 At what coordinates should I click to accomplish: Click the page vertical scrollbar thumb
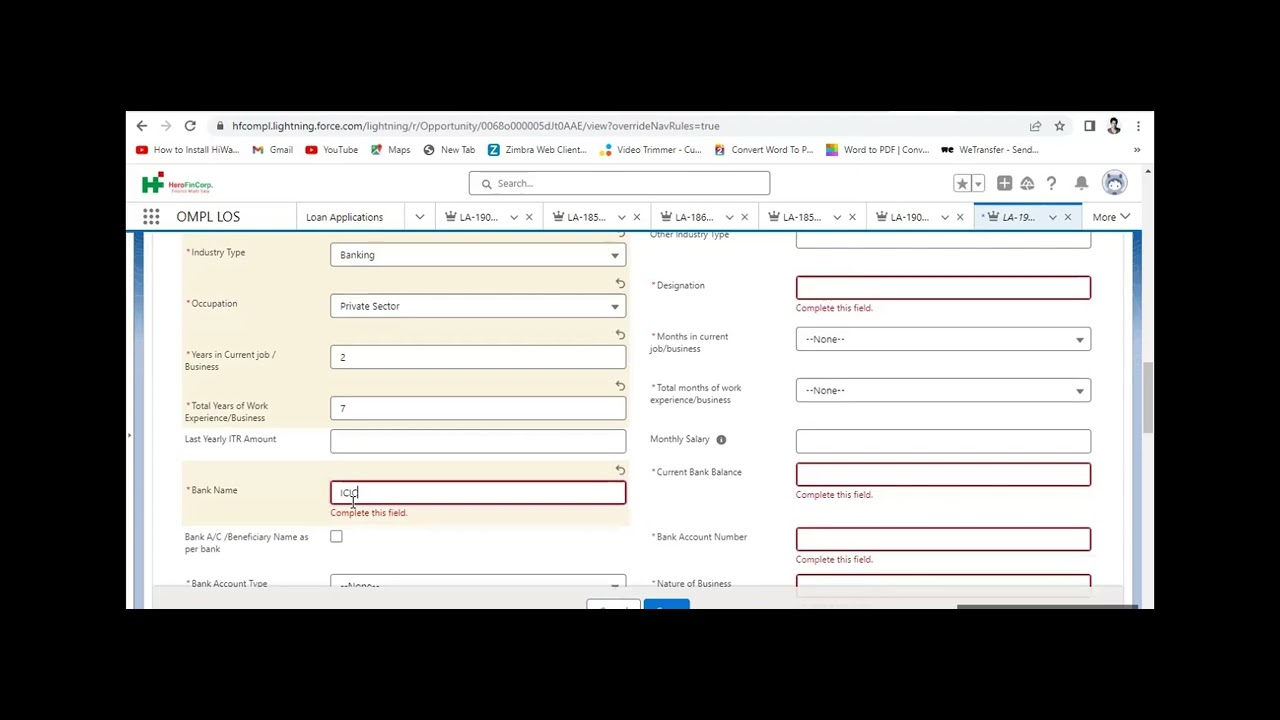[1148, 398]
